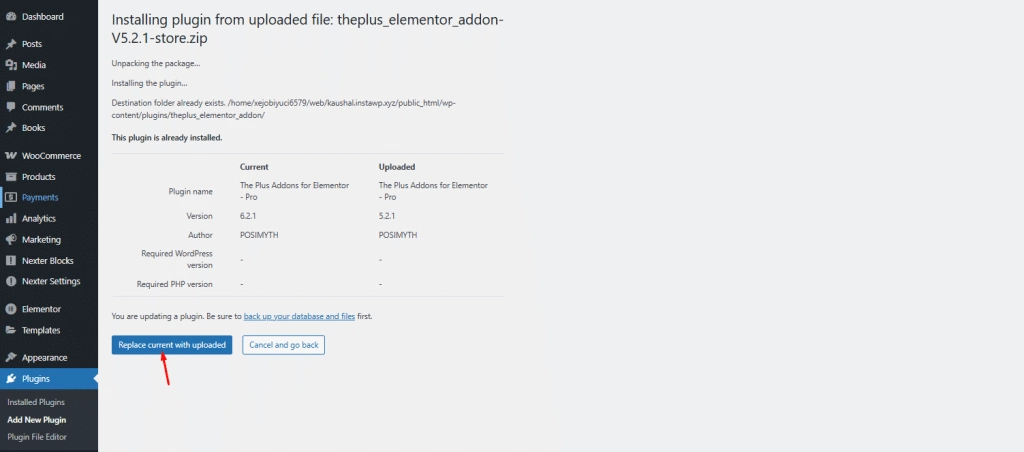
Task: Click the Templates folder icon
Action: click(11, 330)
